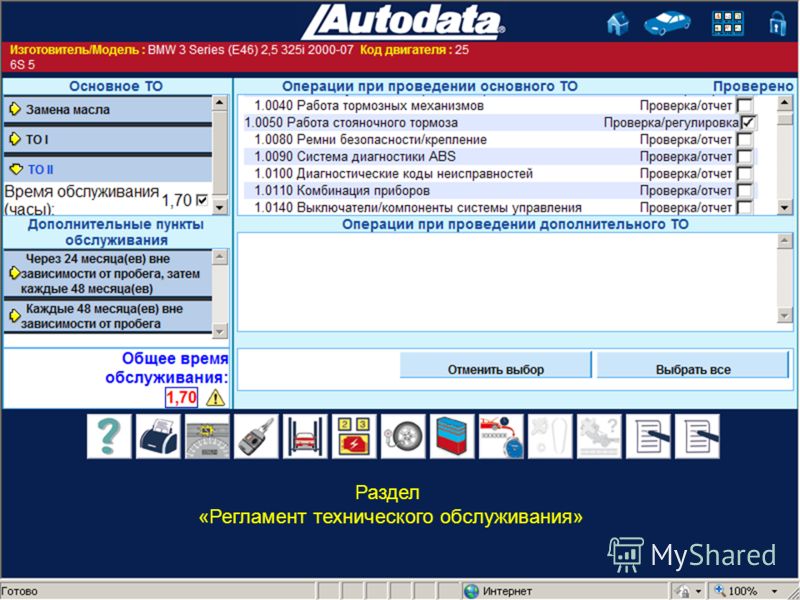Click the Код двигателя label in red bar
800x600 pixels.
pos(407,50)
